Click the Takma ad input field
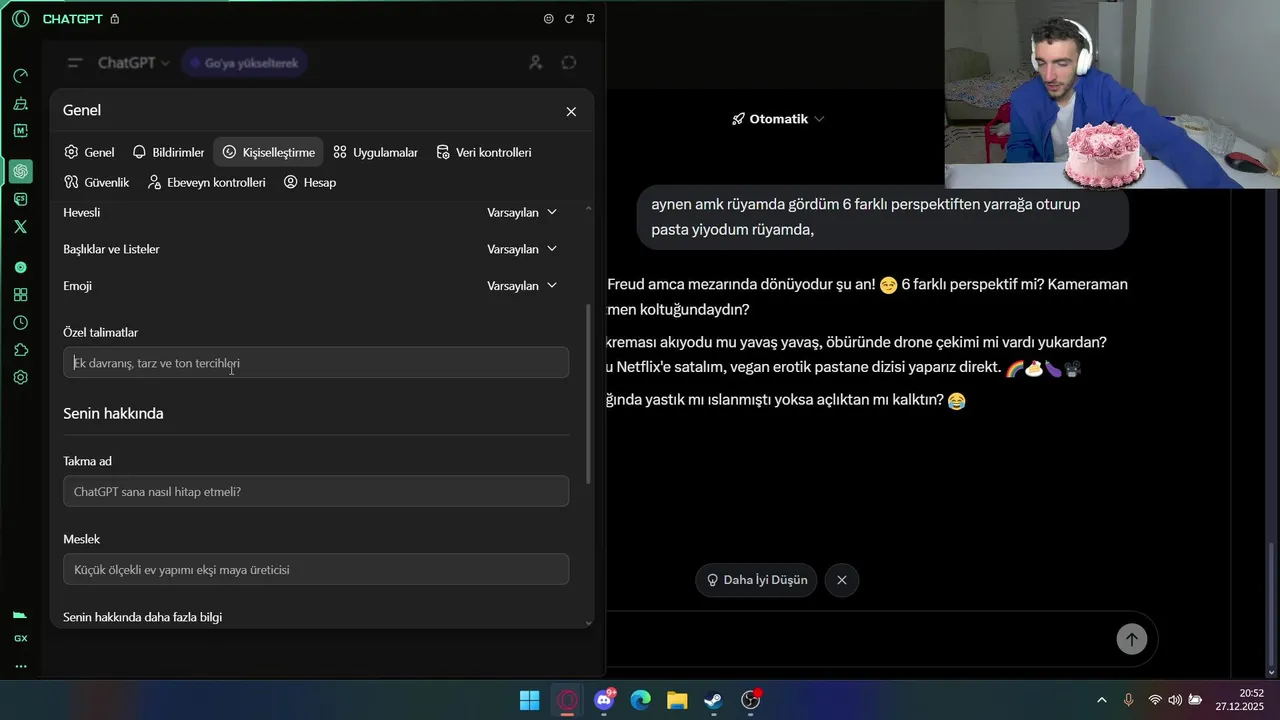 pos(316,491)
